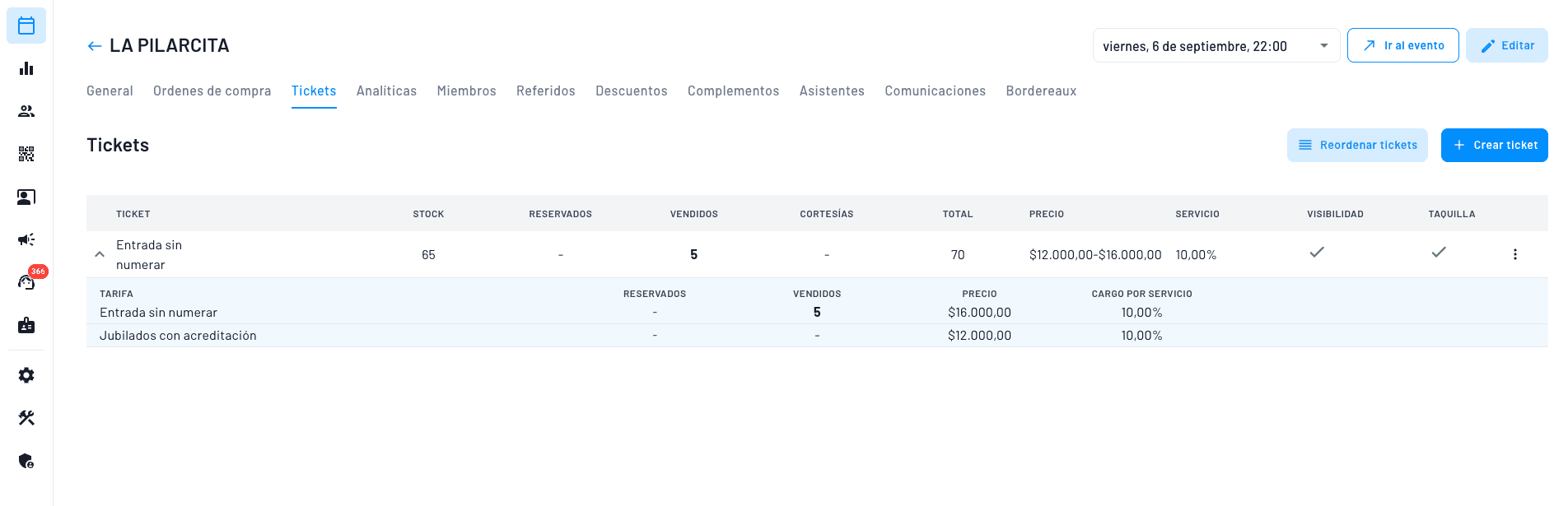Switch to the Referidos tab

click(546, 91)
